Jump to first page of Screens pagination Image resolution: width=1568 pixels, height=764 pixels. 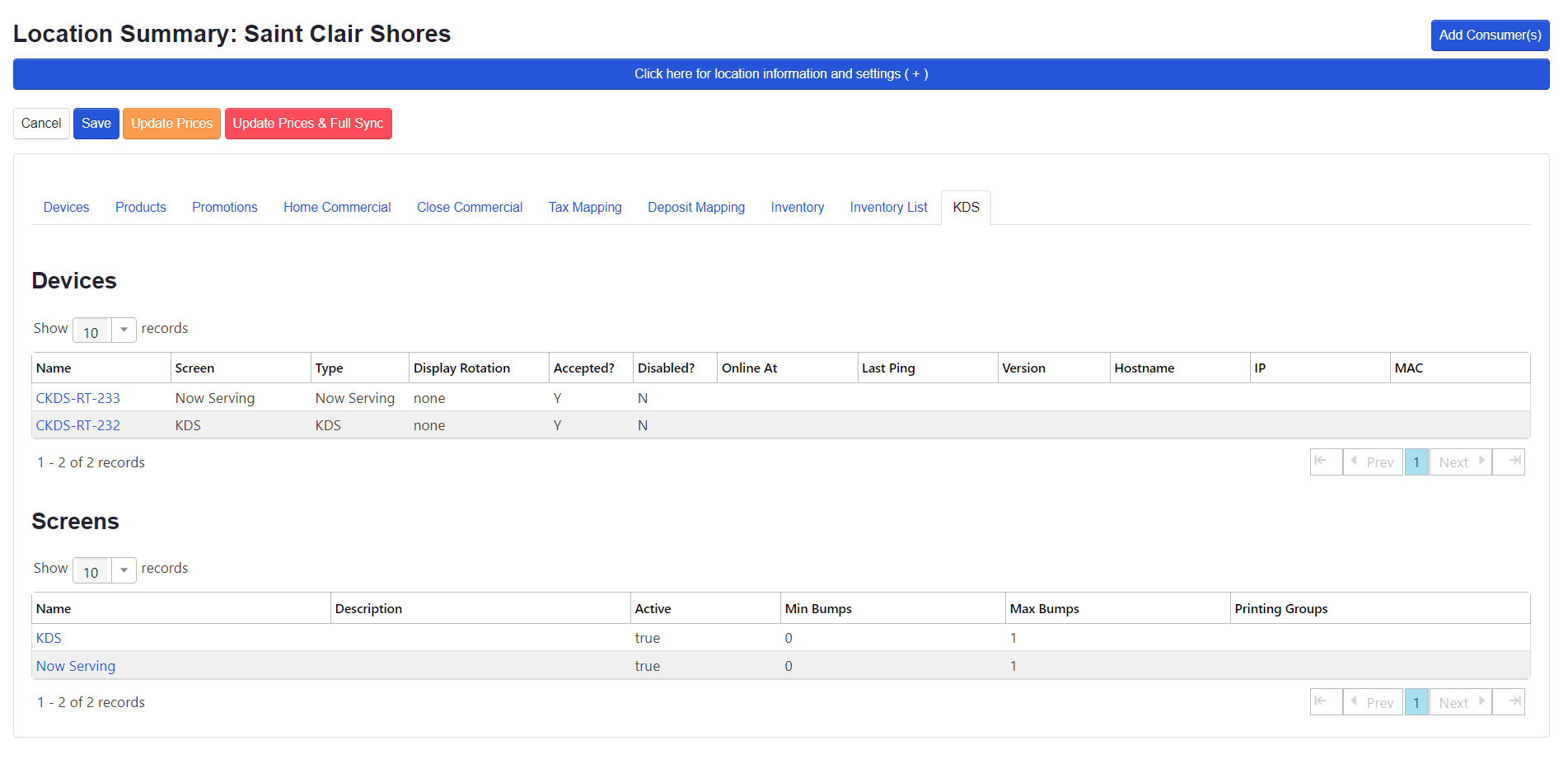(1326, 701)
